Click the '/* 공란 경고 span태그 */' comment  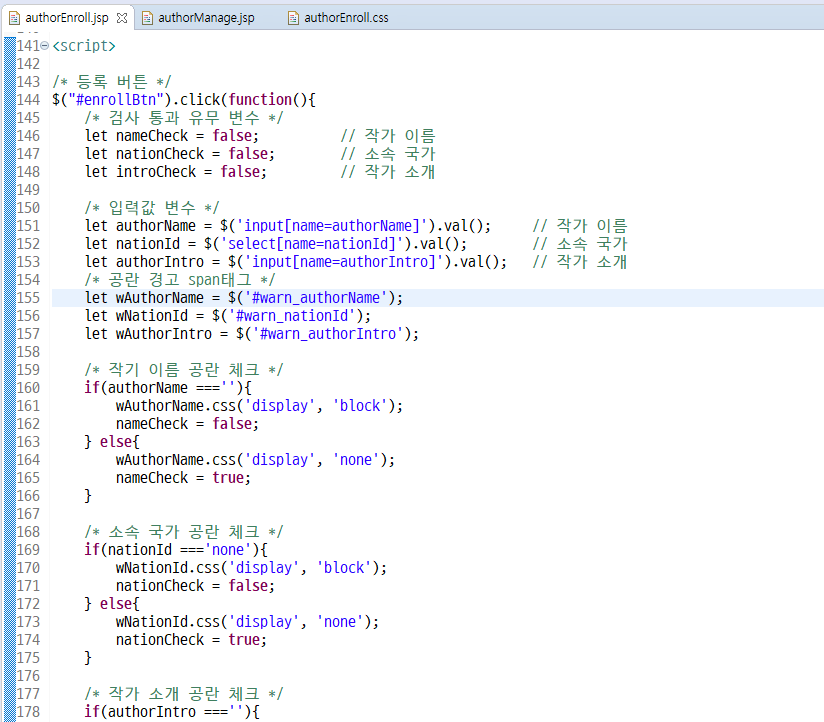pyautogui.click(x=180, y=280)
